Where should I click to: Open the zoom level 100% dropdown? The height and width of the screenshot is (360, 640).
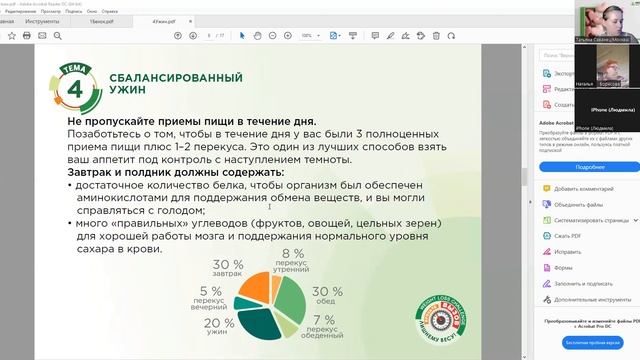click(311, 36)
